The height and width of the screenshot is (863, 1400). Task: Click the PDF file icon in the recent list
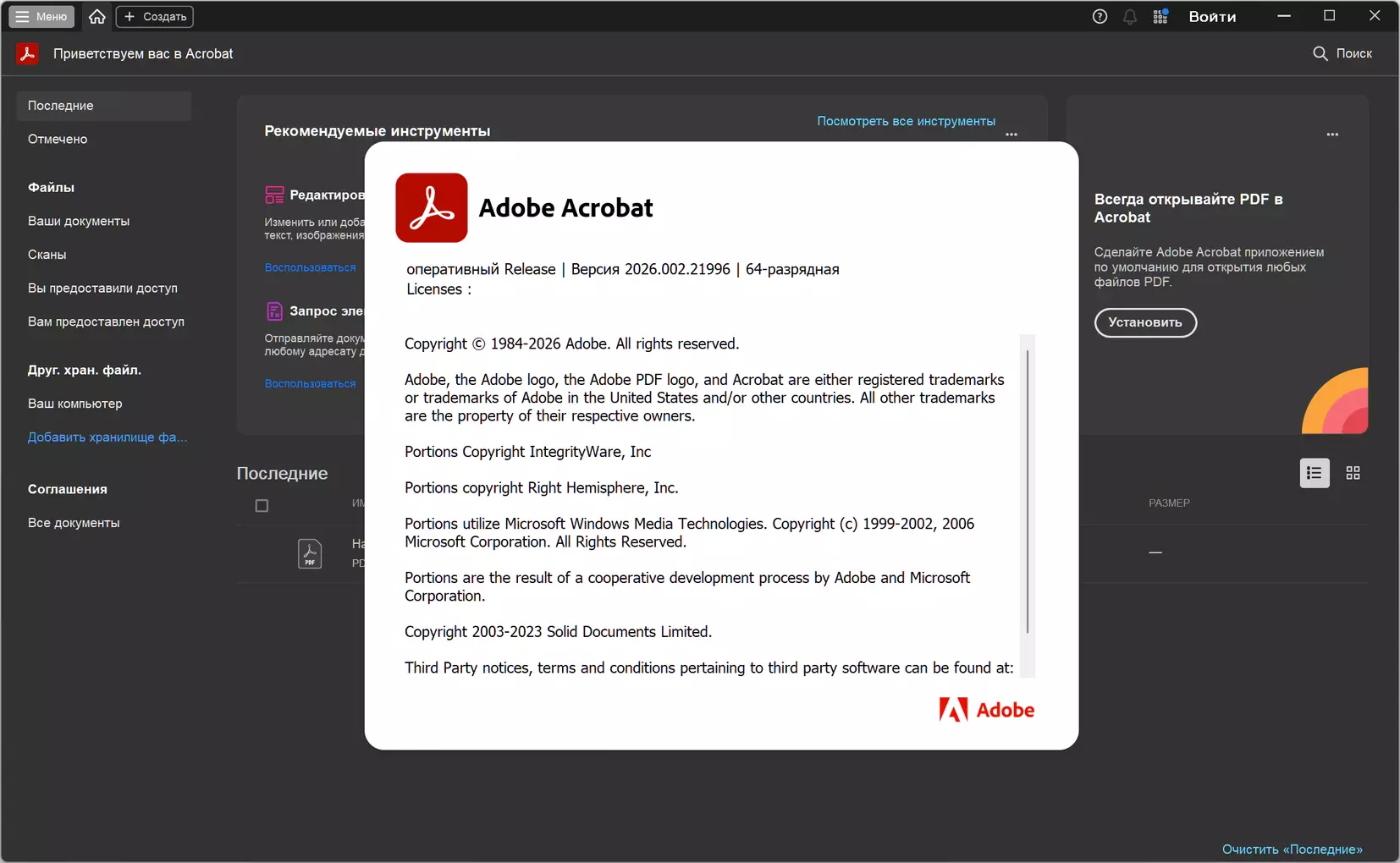coord(310,553)
